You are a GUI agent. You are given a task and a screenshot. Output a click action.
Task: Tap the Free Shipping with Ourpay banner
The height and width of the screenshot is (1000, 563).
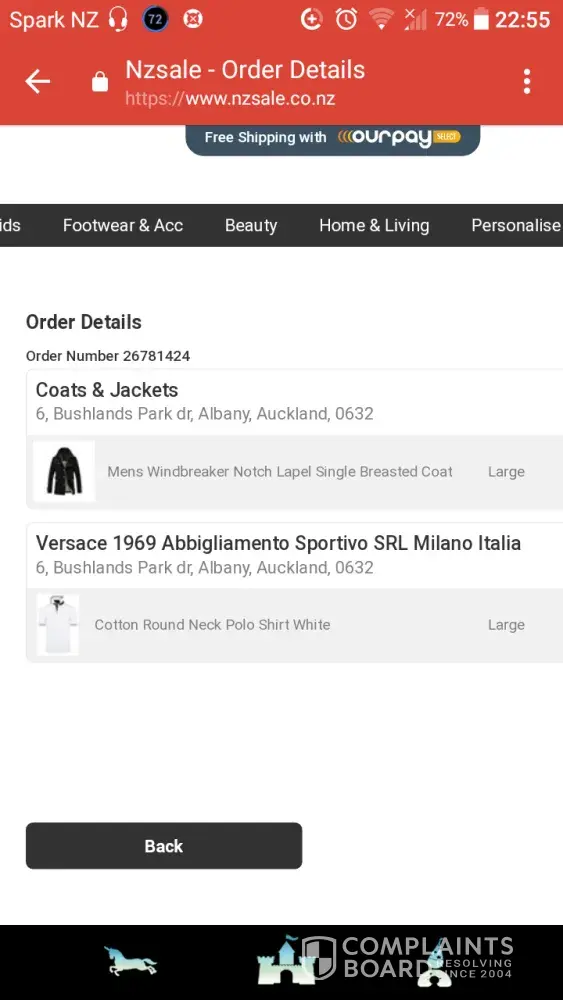[x=333, y=139]
